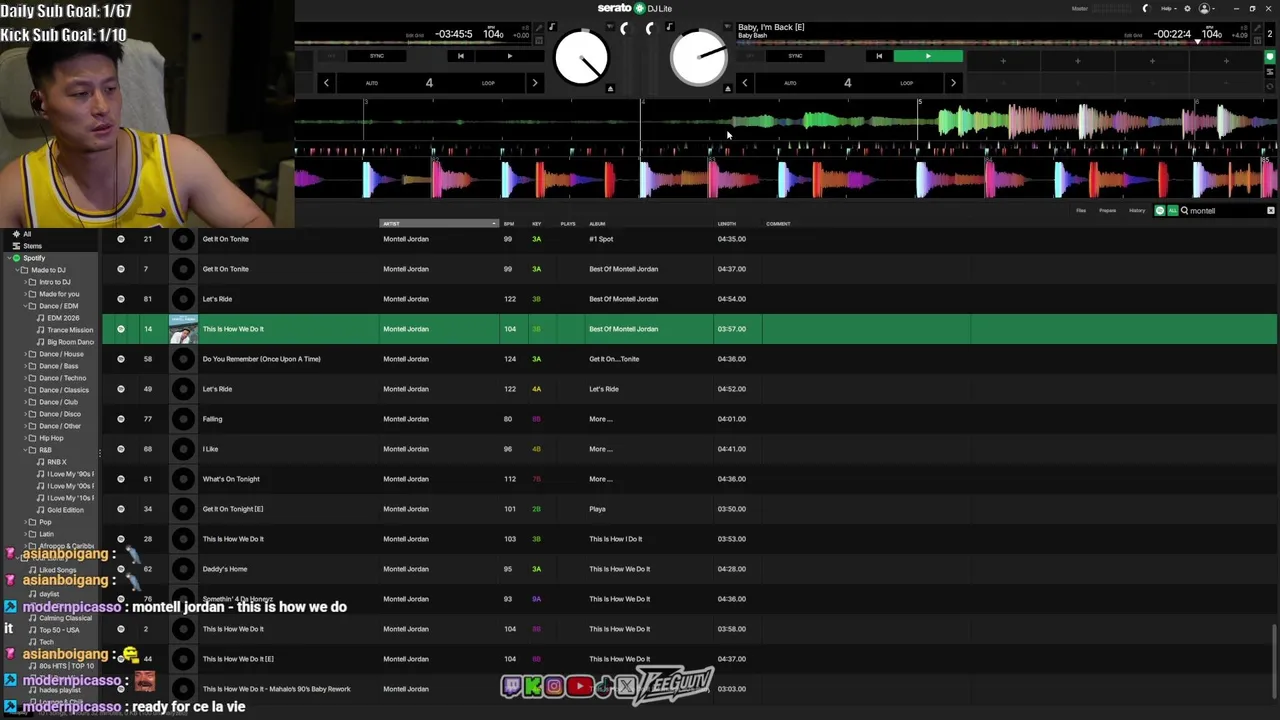Open the Help dropdown menu

[1167, 9]
